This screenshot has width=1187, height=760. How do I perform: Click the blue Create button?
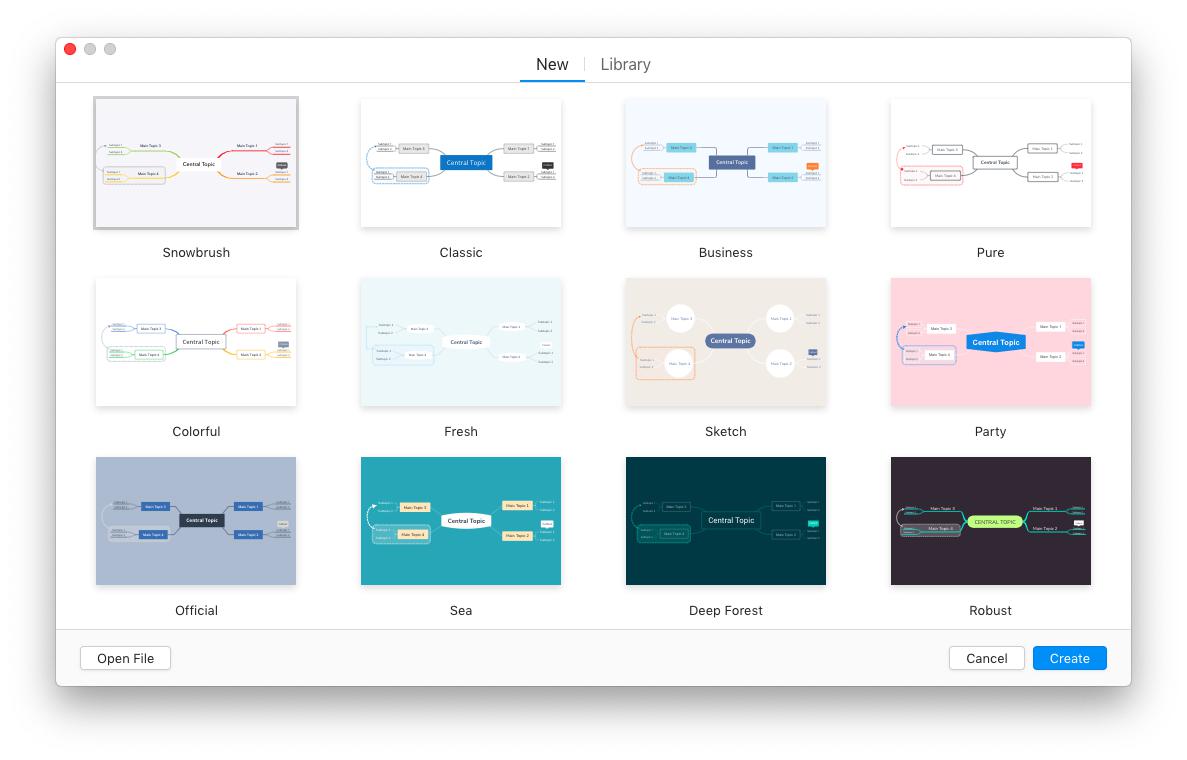pos(1070,659)
